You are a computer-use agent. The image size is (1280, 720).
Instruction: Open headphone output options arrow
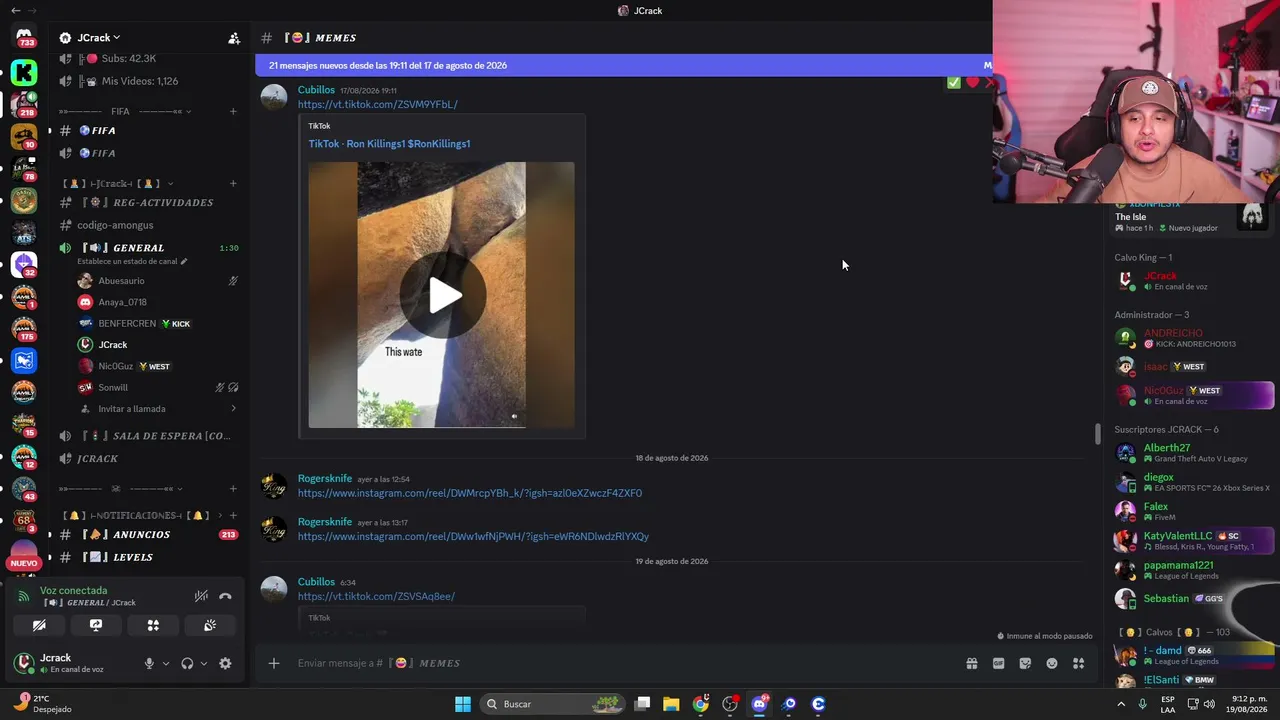[x=204, y=663]
